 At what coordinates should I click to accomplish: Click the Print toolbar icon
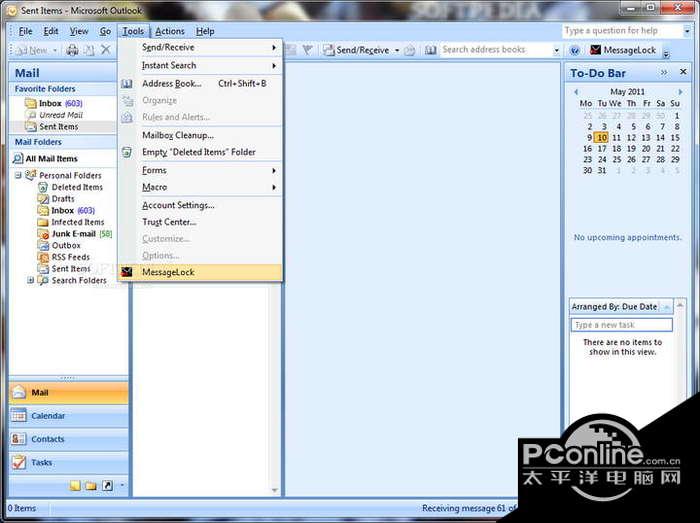[x=72, y=50]
